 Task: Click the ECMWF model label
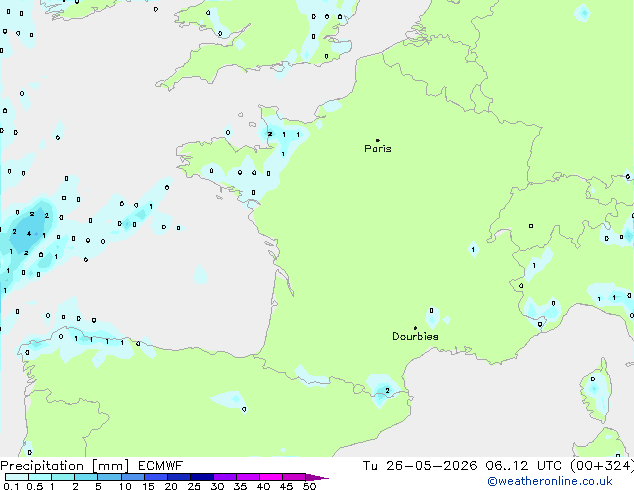161,466
